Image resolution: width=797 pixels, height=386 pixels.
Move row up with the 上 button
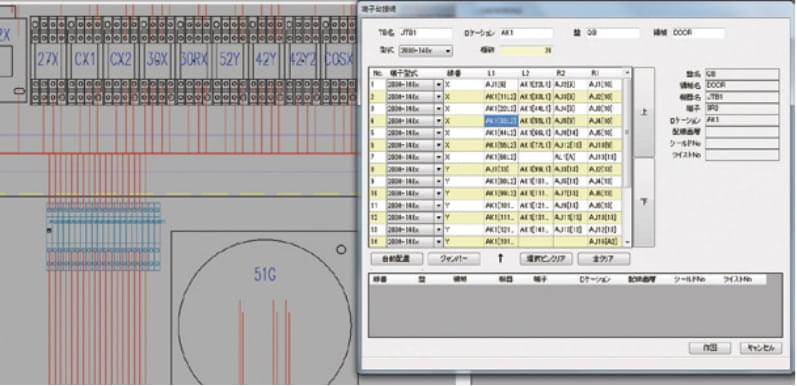point(645,112)
